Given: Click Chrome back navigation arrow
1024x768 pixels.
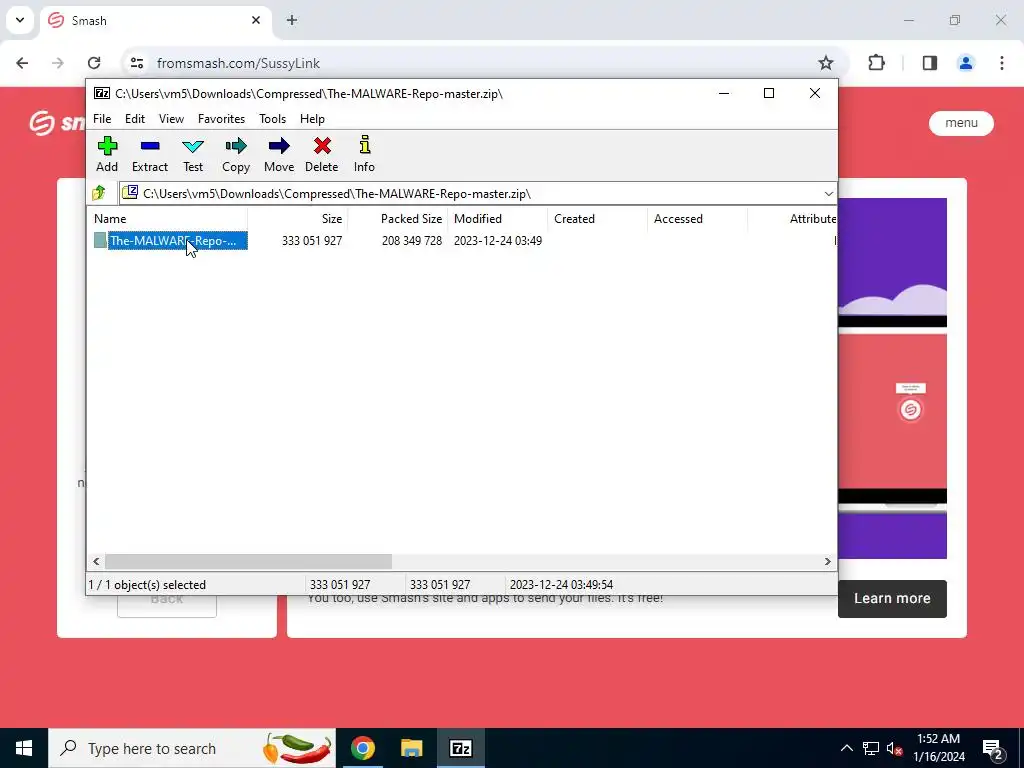Looking at the screenshot, I should (22, 63).
